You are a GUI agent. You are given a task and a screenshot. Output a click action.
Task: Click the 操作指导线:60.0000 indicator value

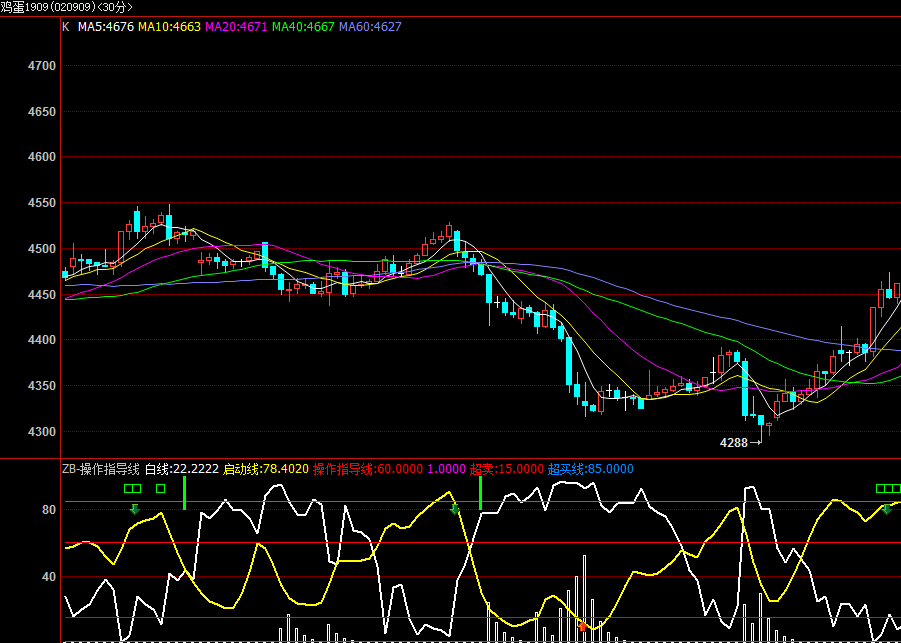point(368,469)
